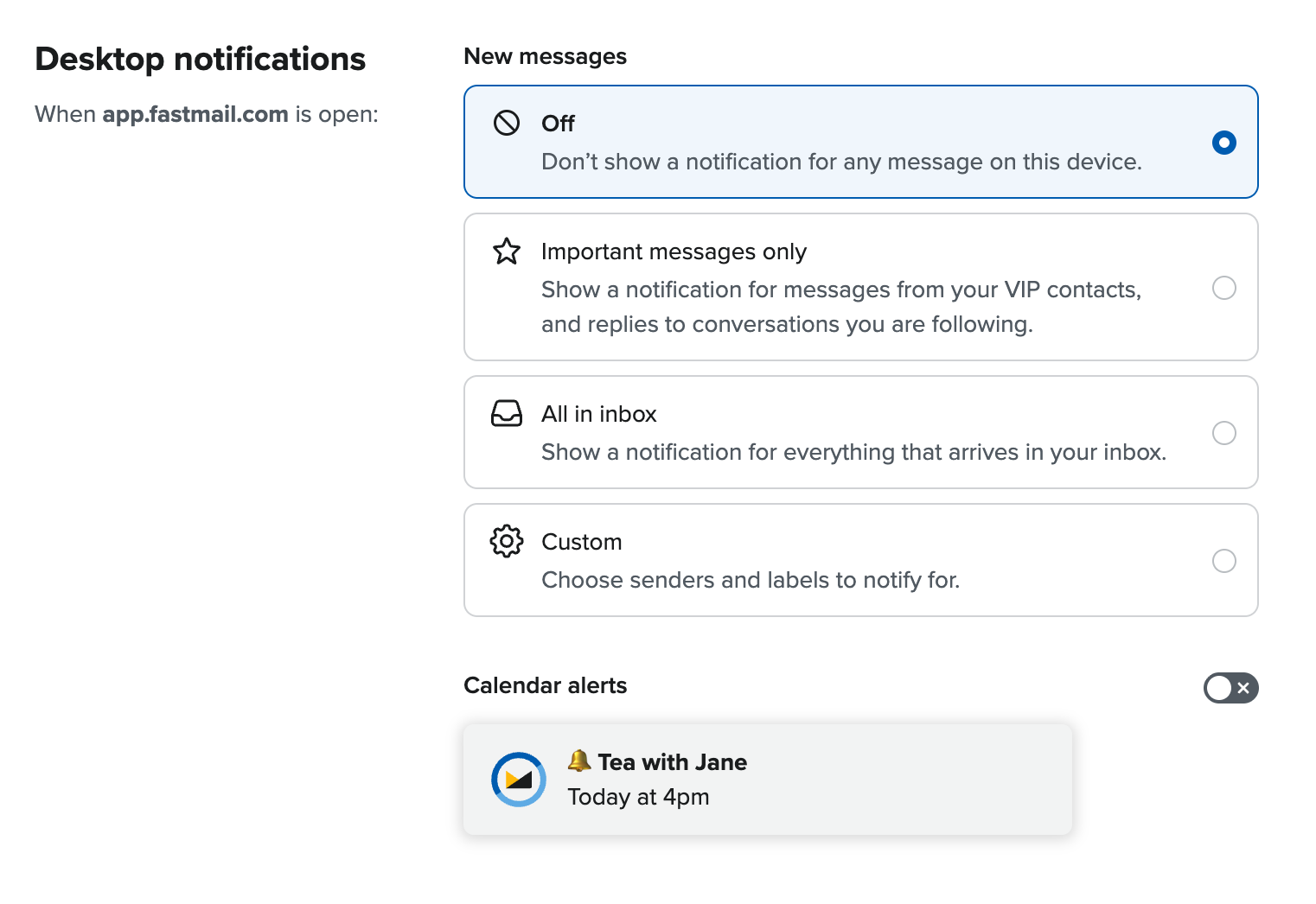The height and width of the screenshot is (904, 1316).
Task: Click the Tea with Jane notification preview
Action: (x=768, y=780)
